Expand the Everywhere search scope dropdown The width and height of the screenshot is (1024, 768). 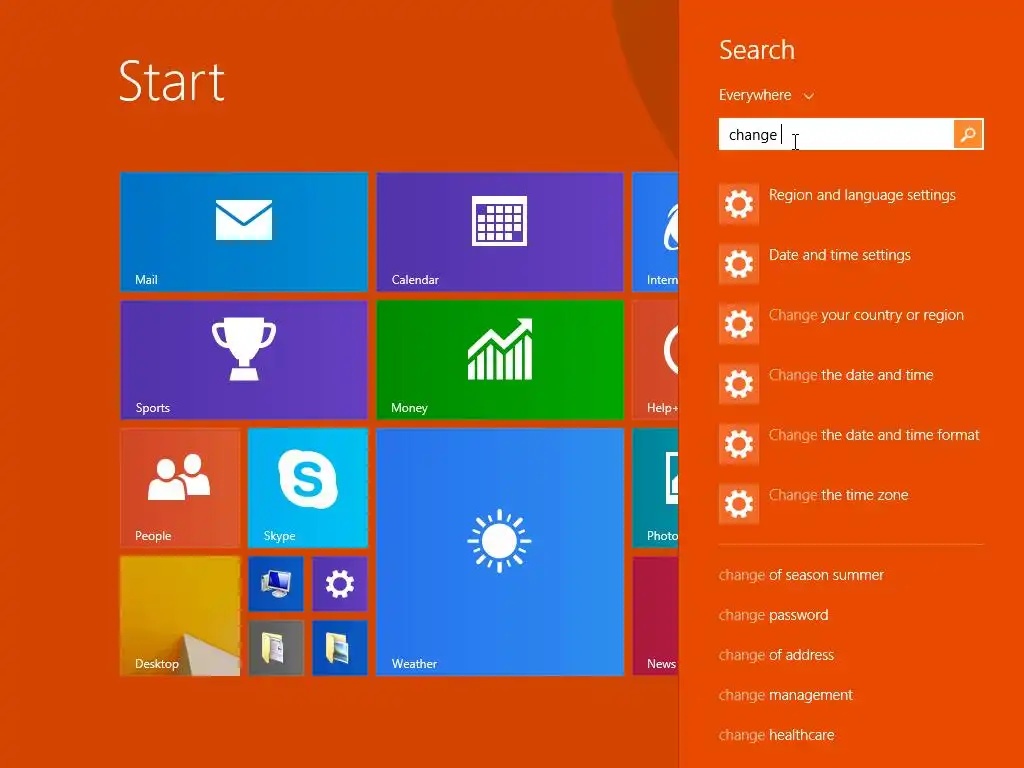coord(766,95)
